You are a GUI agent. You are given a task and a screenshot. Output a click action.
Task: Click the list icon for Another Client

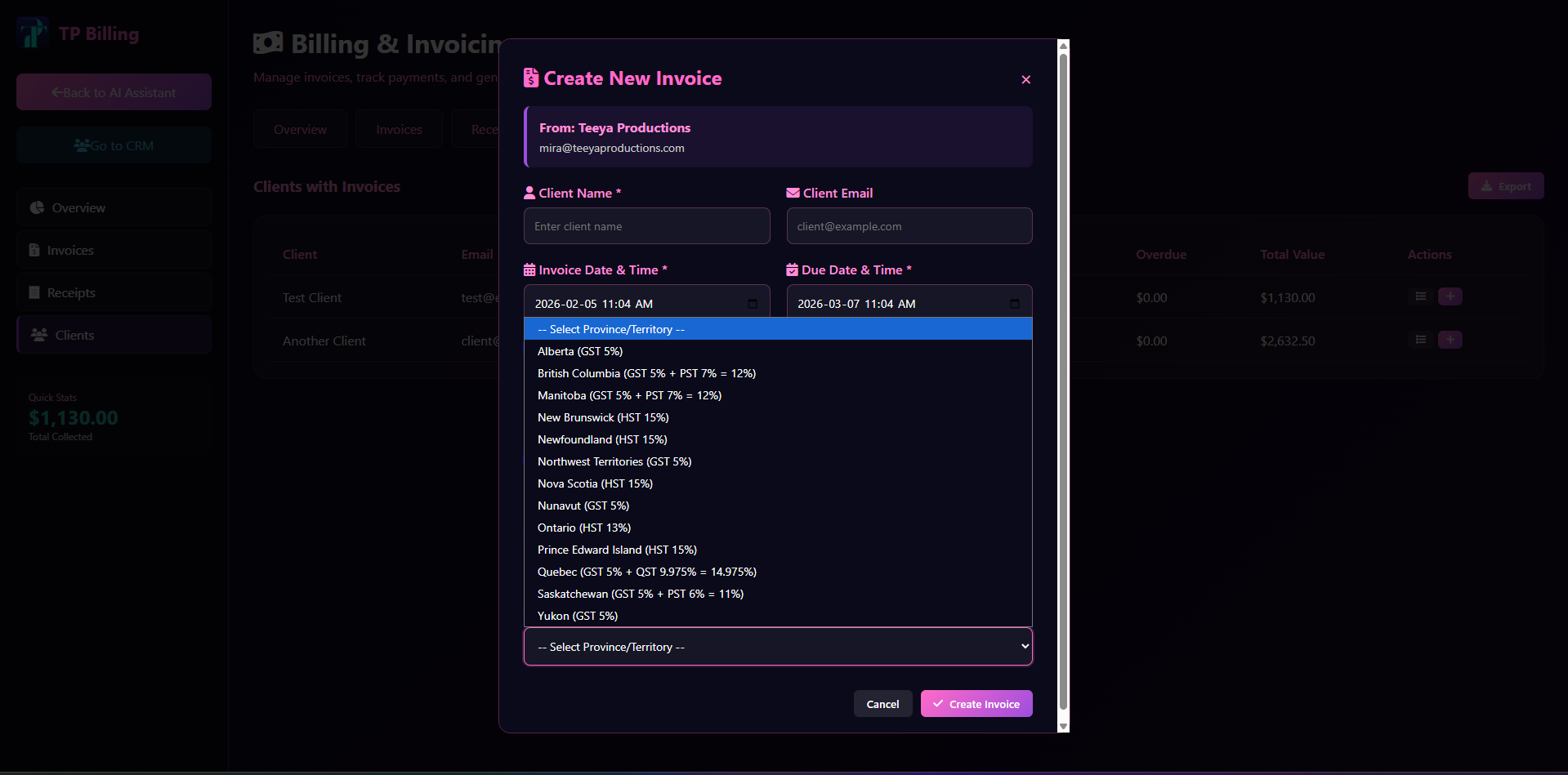click(1419, 340)
